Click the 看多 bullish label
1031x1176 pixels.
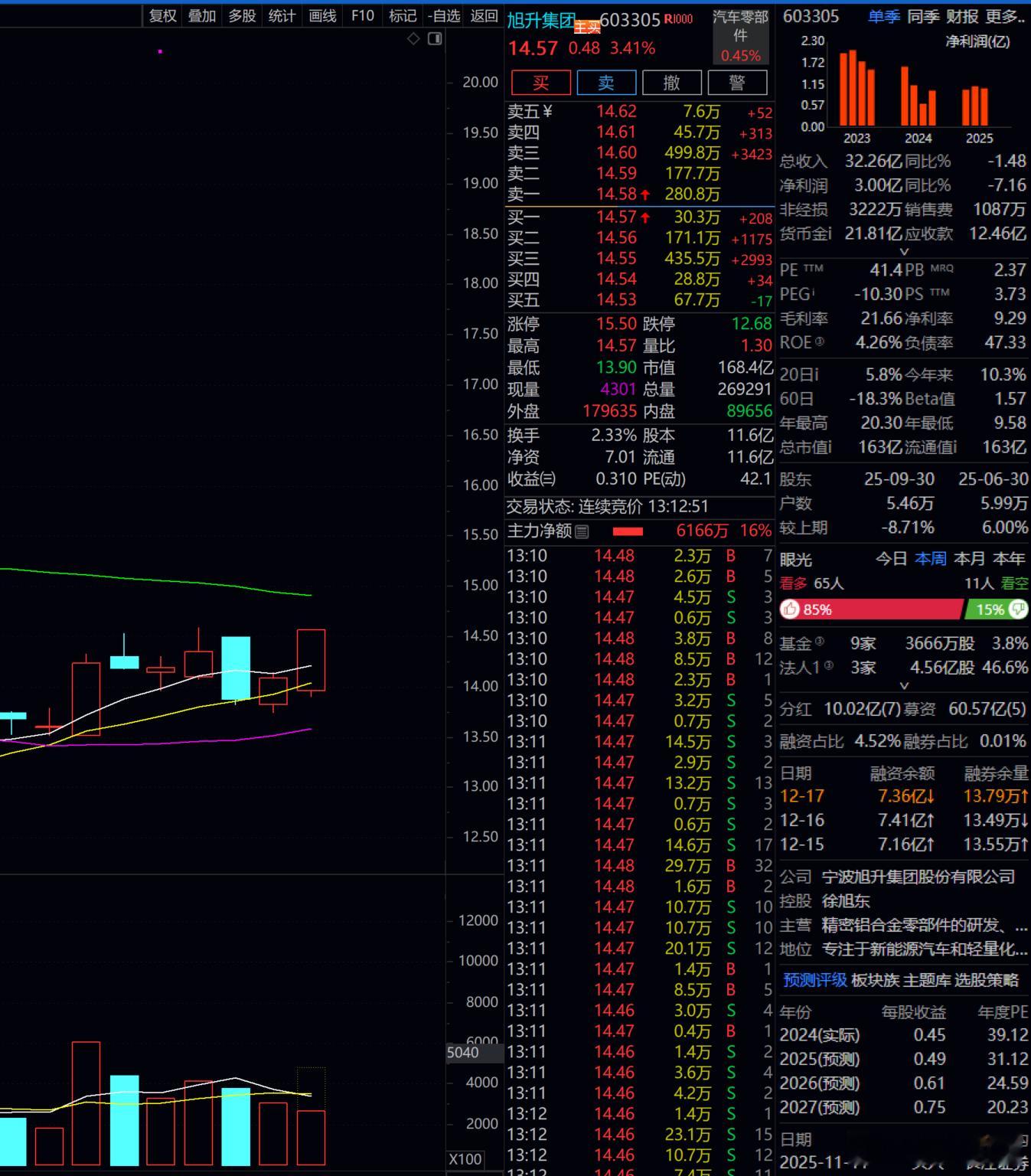click(x=794, y=583)
